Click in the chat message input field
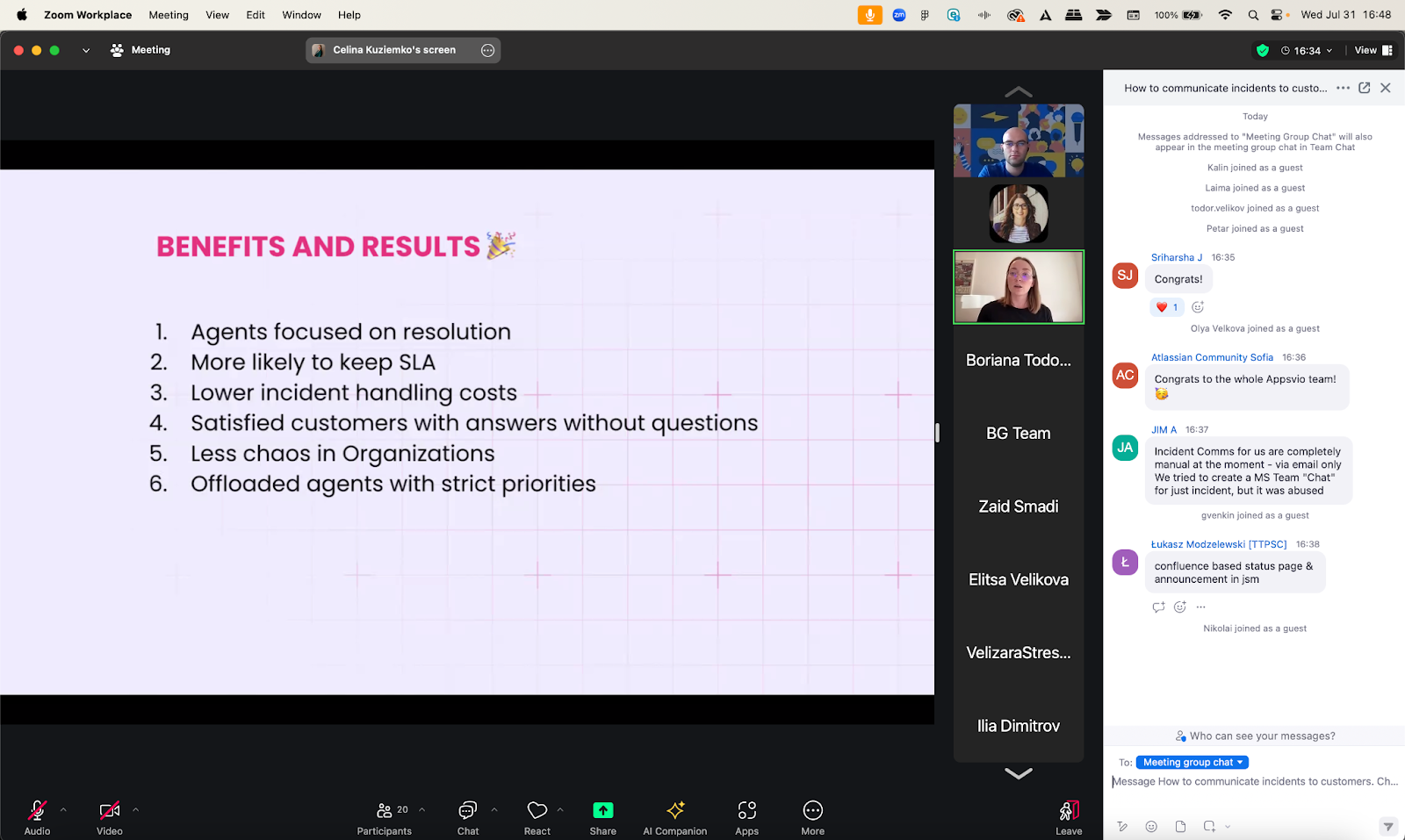 point(1247,781)
